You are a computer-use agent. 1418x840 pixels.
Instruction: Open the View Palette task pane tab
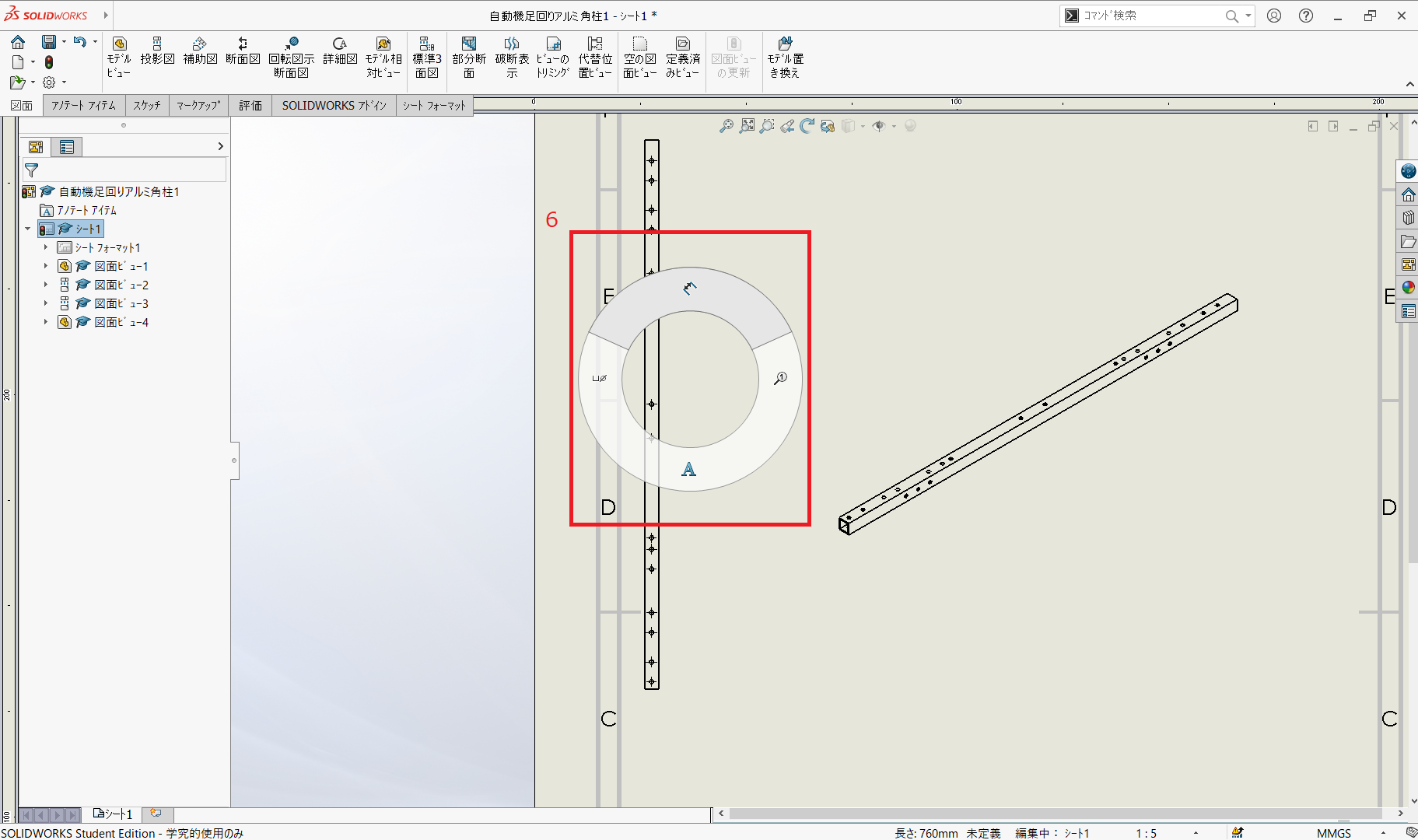click(x=1408, y=264)
